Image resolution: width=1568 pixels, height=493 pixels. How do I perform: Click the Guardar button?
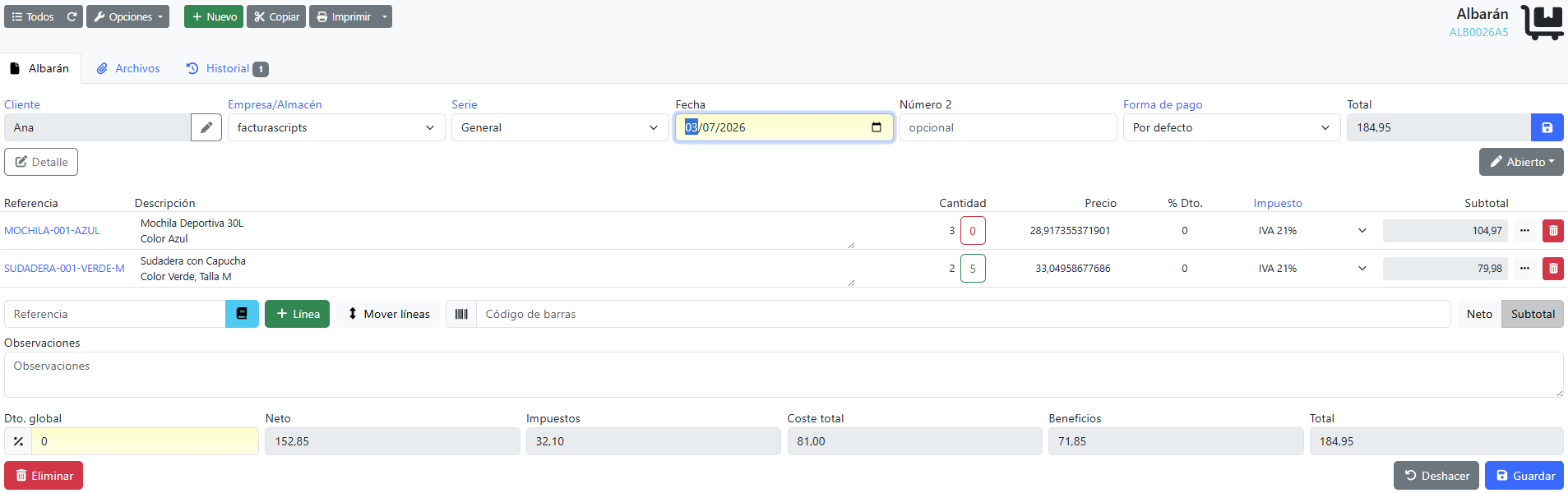pyautogui.click(x=1524, y=476)
